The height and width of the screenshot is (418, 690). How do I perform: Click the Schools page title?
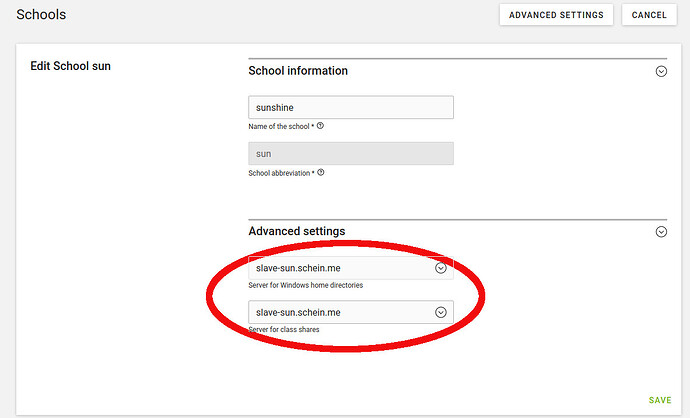coord(41,14)
